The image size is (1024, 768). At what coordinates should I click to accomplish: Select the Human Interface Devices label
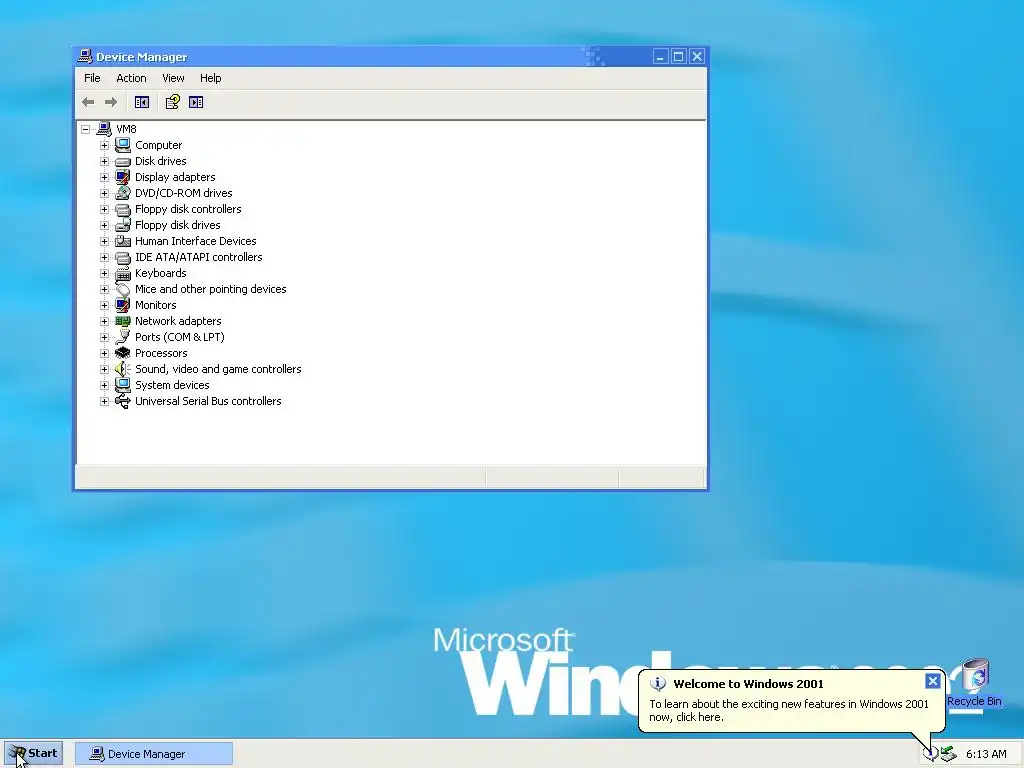[x=195, y=241]
